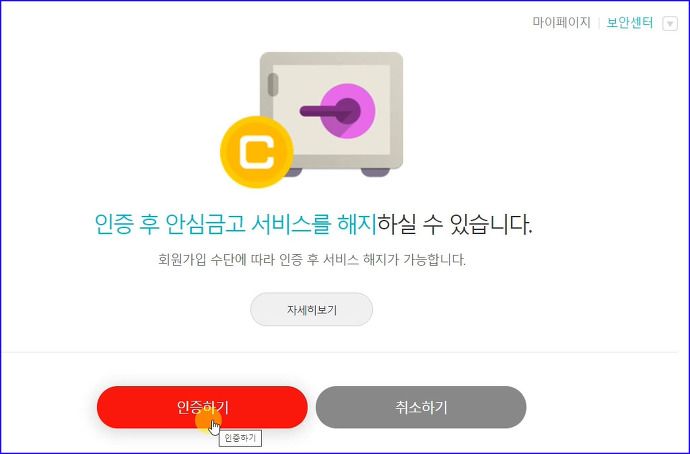
Task: Go to the 보안센터 menu link
Action: click(x=630, y=22)
